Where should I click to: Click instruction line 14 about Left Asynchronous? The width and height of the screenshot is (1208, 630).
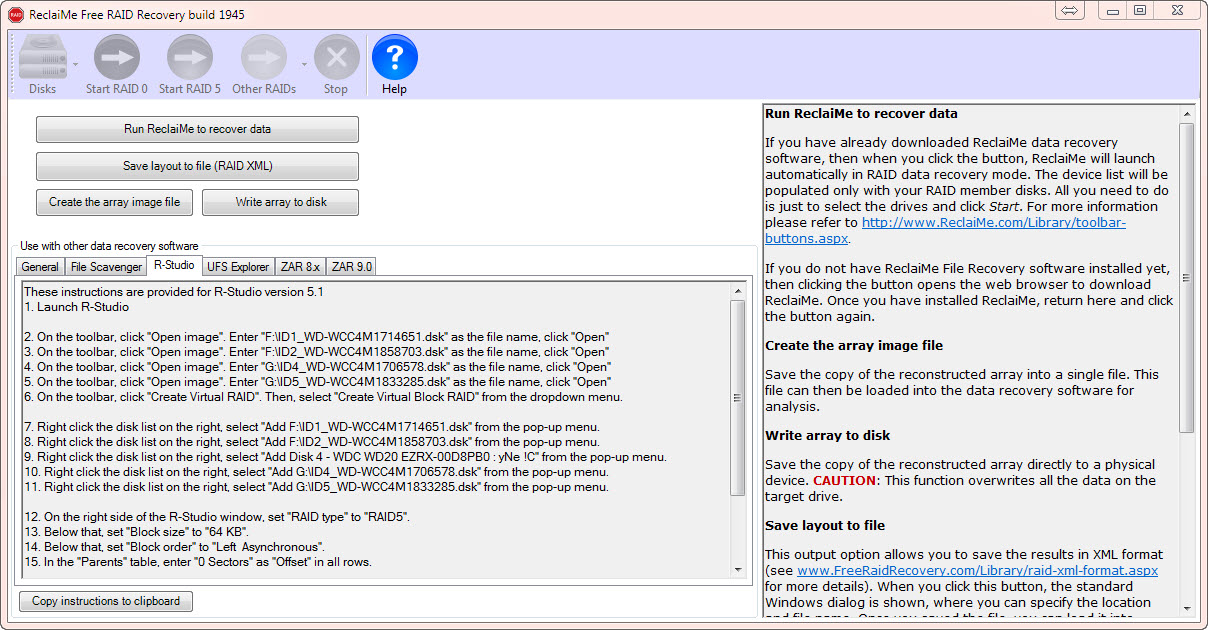click(175, 547)
